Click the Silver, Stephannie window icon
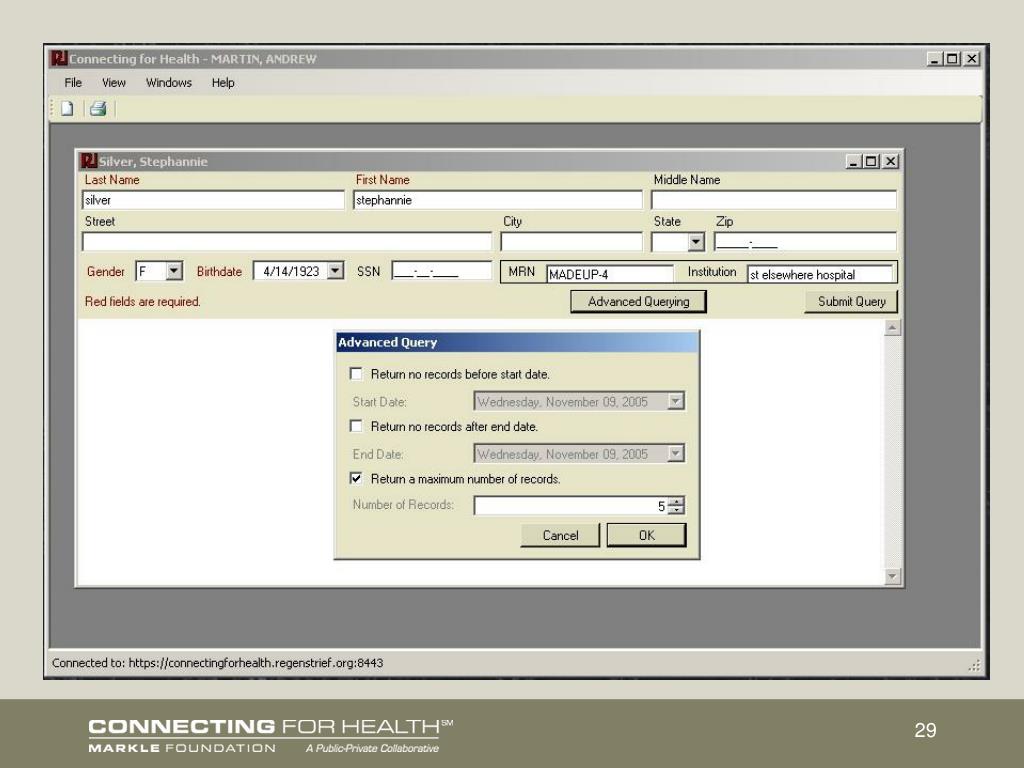 (x=88, y=161)
